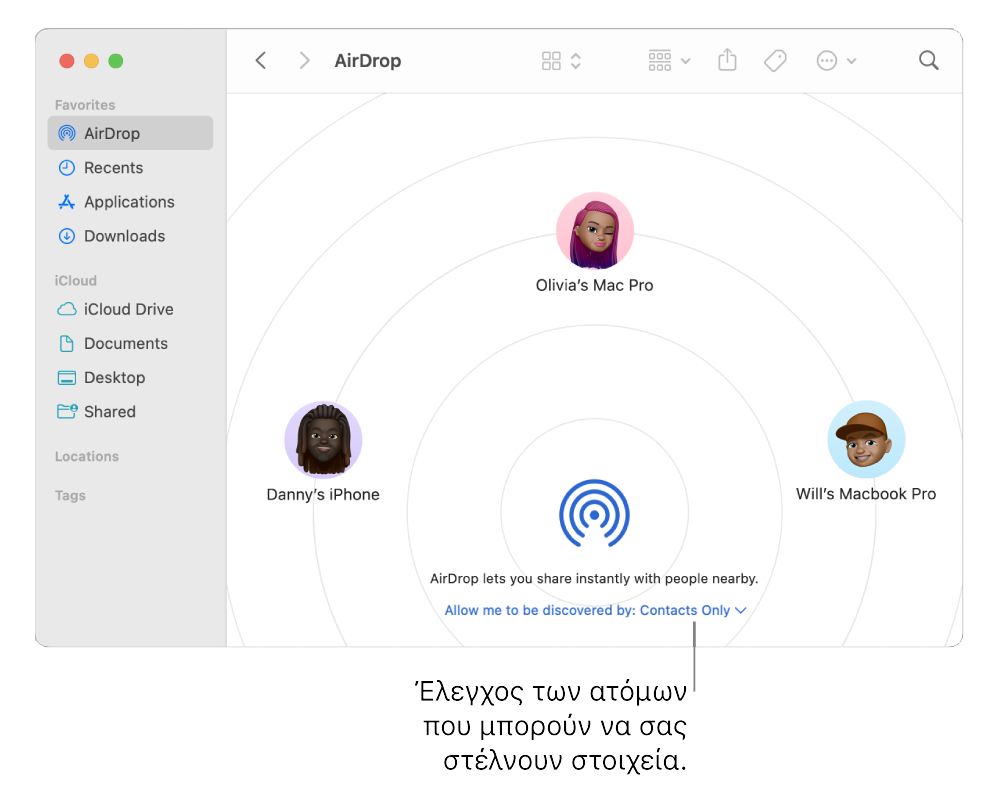Zoom the window with green button
1000x808 pixels.
(116, 61)
